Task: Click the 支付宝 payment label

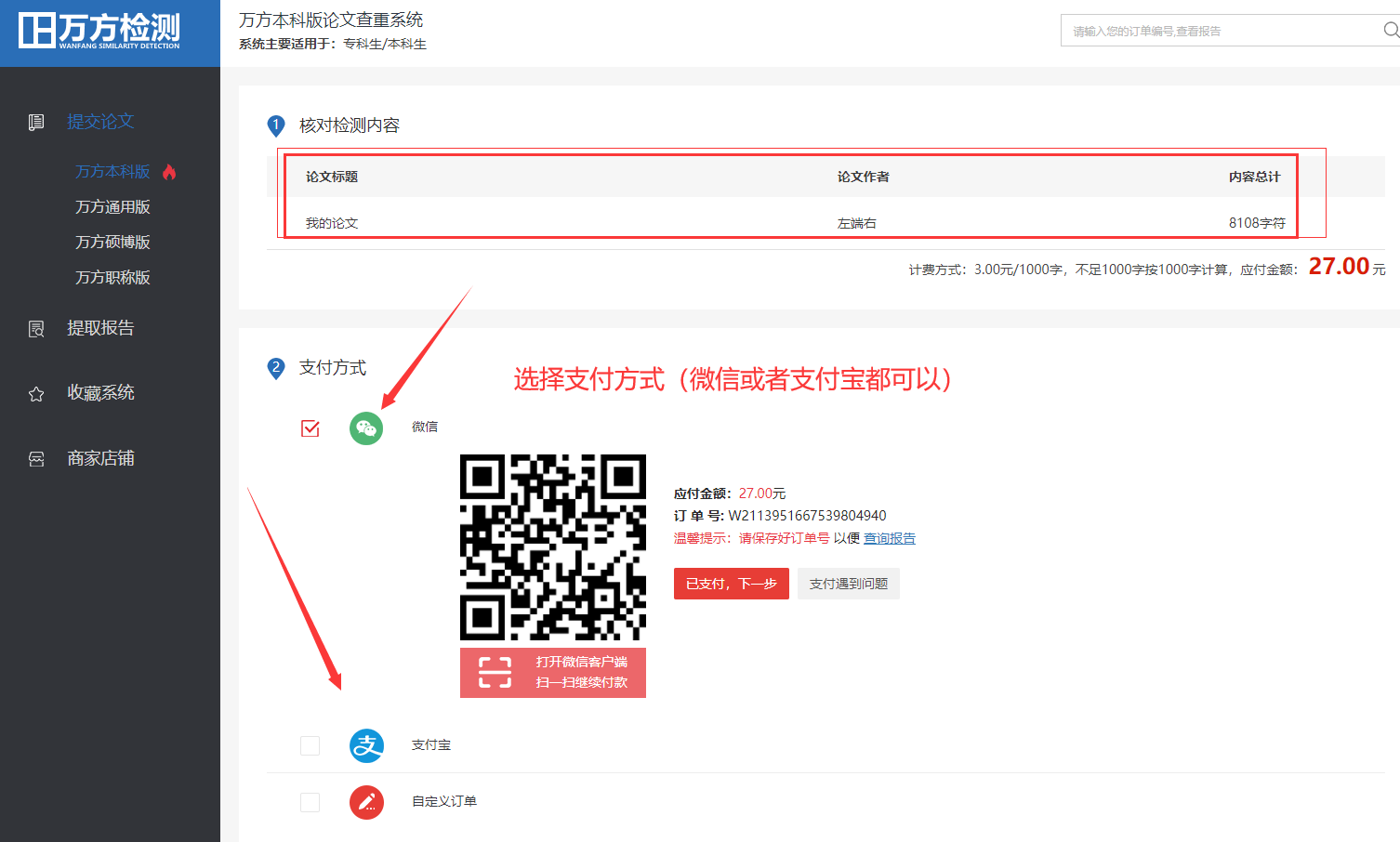Action: tap(431, 745)
